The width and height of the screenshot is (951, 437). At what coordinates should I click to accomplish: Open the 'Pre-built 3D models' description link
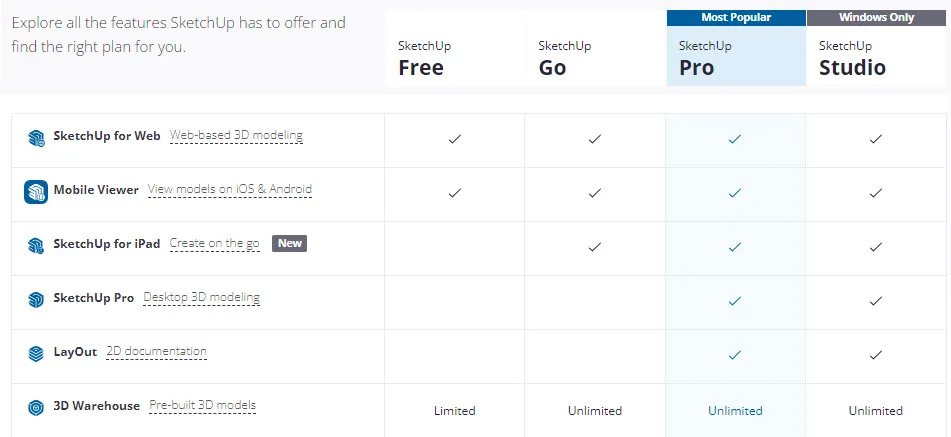pos(202,406)
